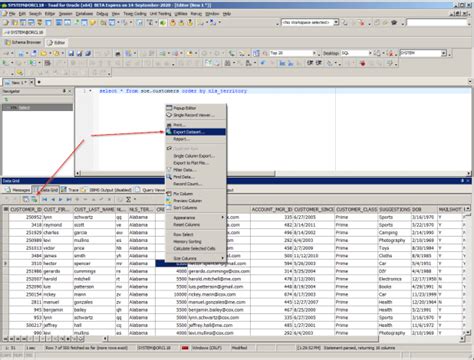Sort grid by CUST_LAST_NAME column header
This screenshot has height=360, width=474.
(x=94, y=209)
